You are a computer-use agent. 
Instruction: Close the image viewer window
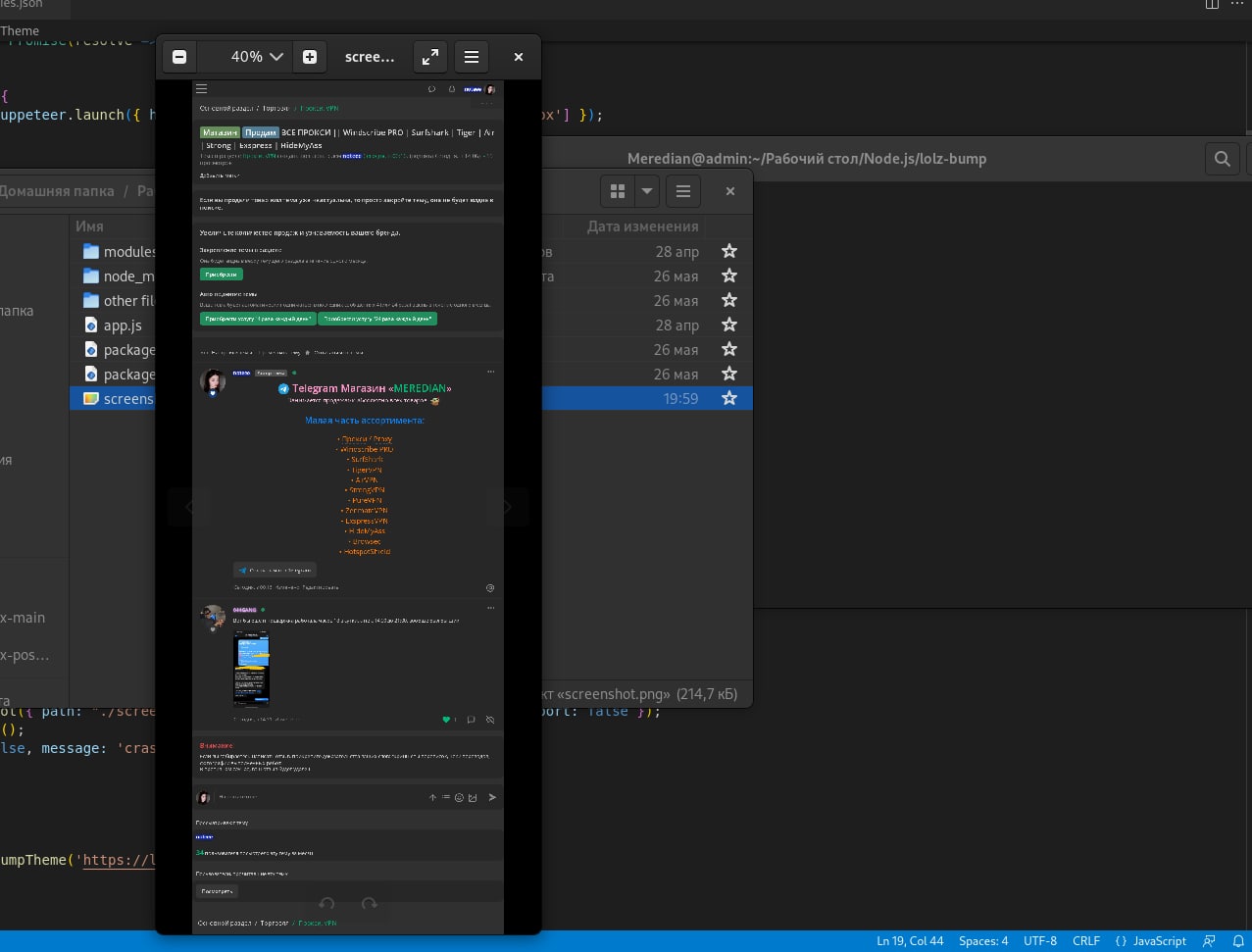(x=519, y=57)
